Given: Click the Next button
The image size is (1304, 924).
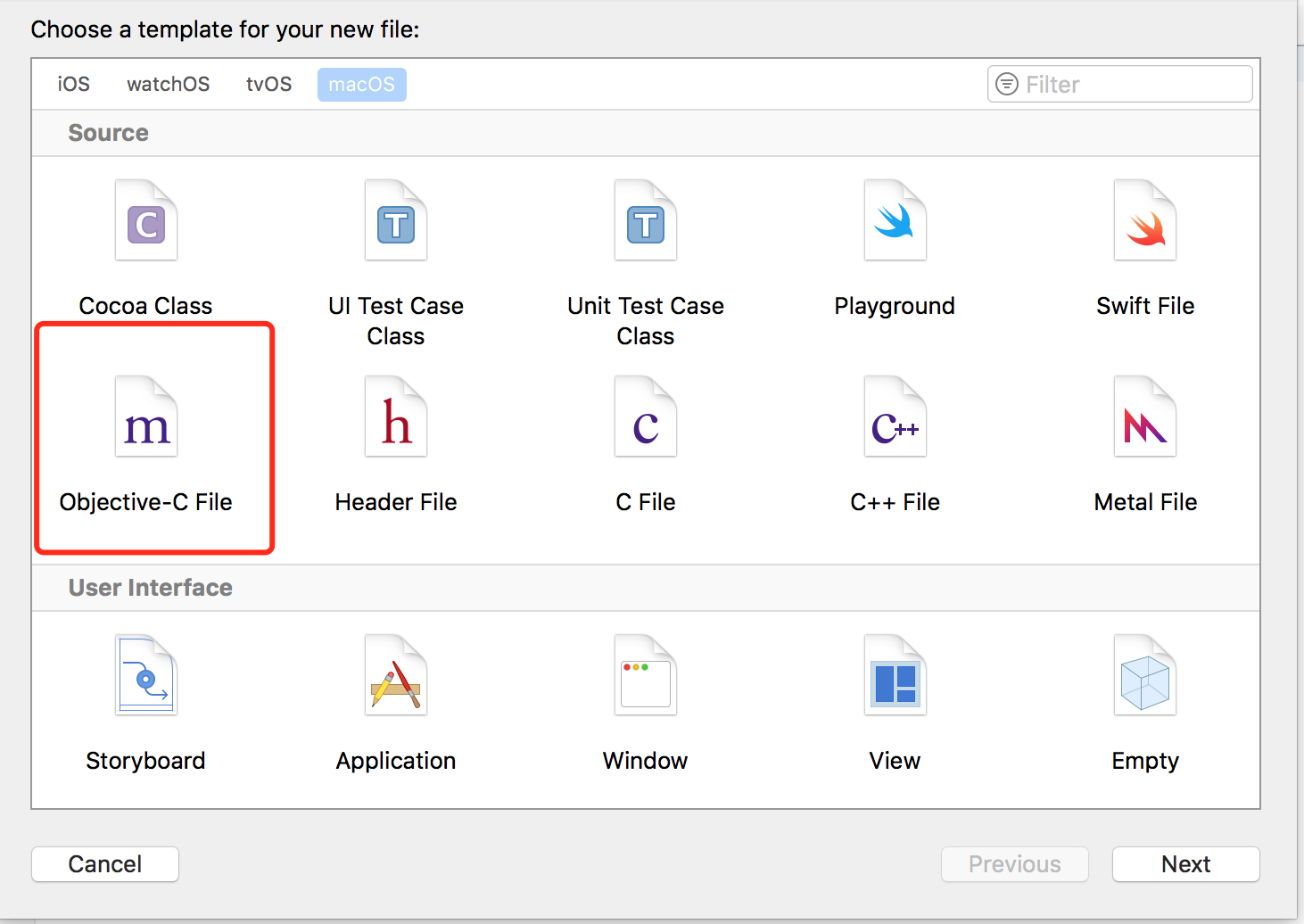Looking at the screenshot, I should 1186,864.
